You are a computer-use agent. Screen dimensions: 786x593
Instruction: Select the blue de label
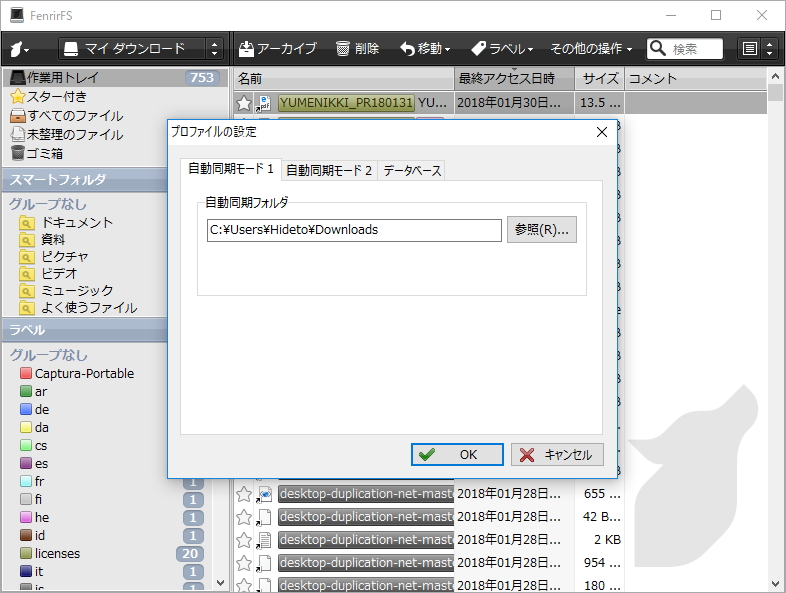point(35,410)
